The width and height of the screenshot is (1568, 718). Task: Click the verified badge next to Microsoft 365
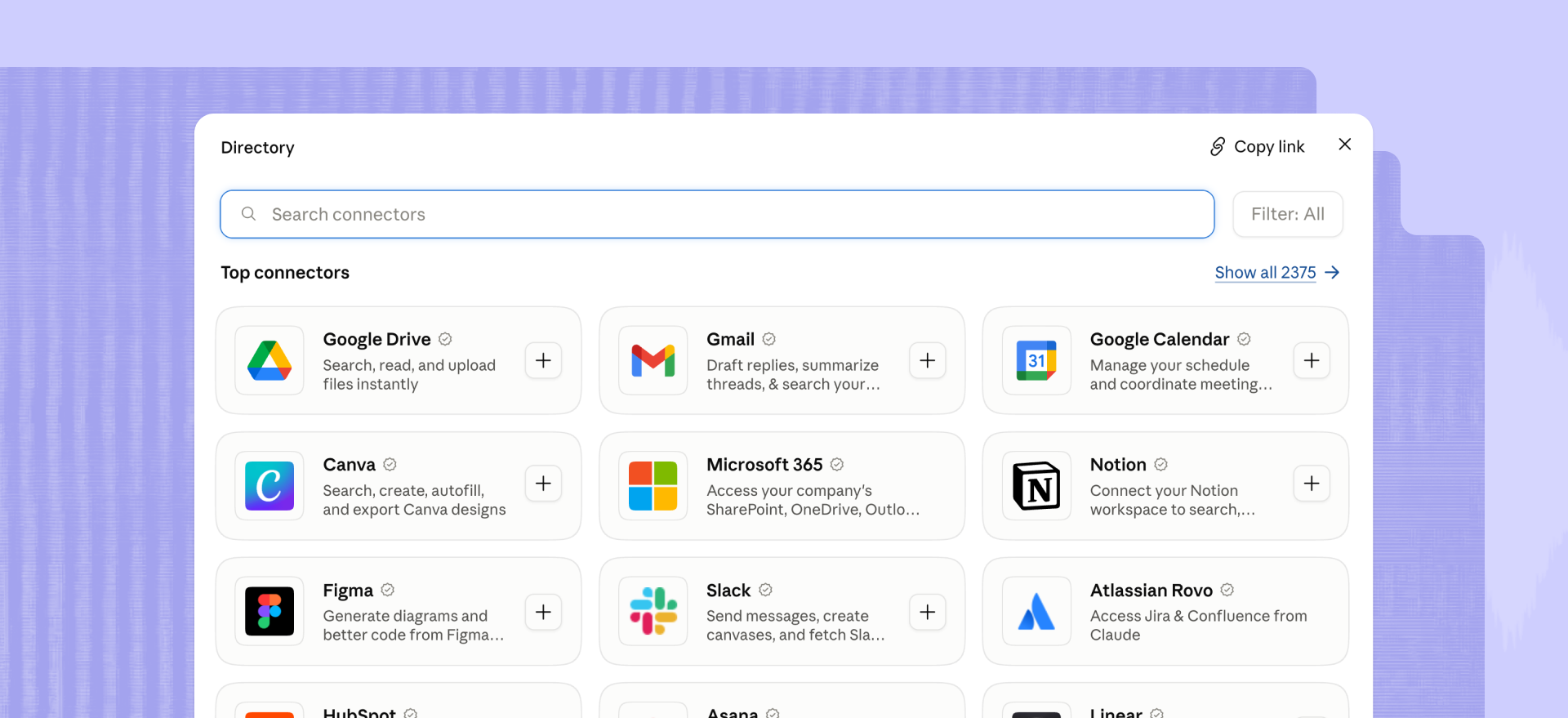tap(837, 465)
